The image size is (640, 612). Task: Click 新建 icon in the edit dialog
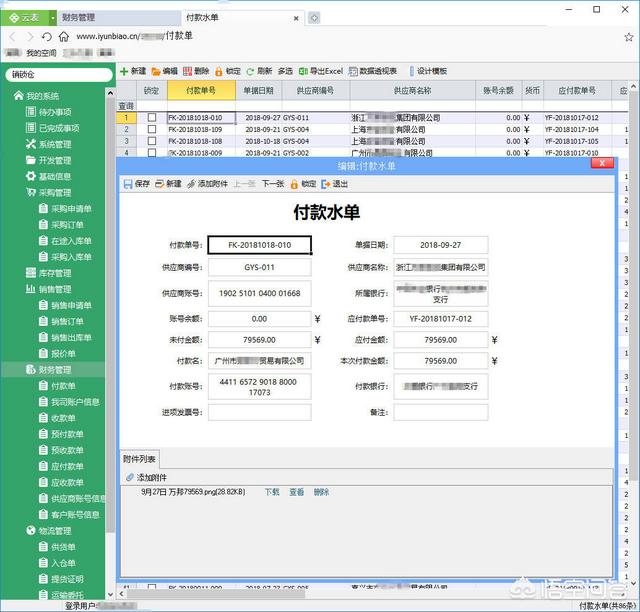159,184
